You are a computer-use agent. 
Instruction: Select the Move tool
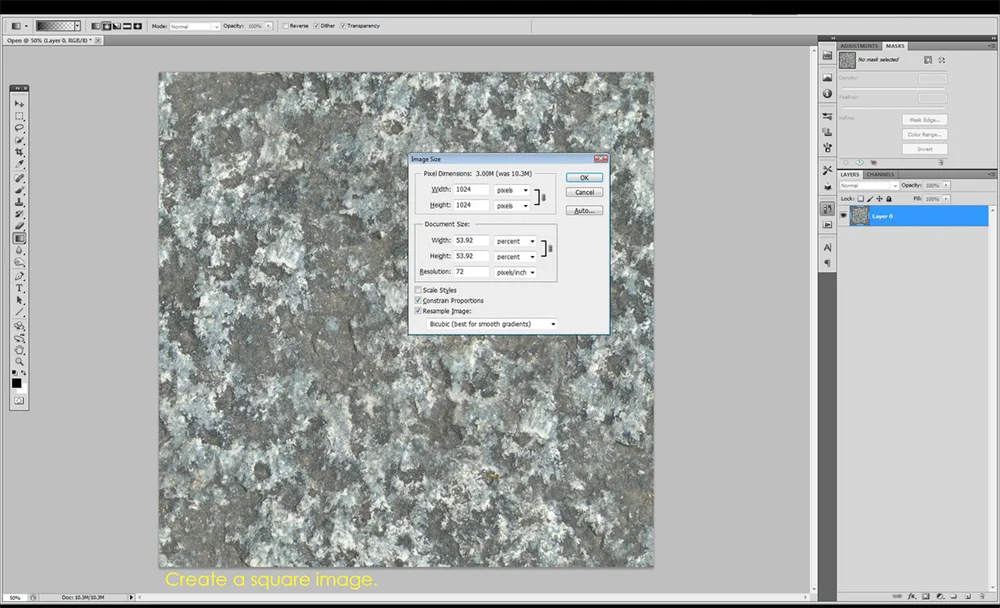(19, 103)
